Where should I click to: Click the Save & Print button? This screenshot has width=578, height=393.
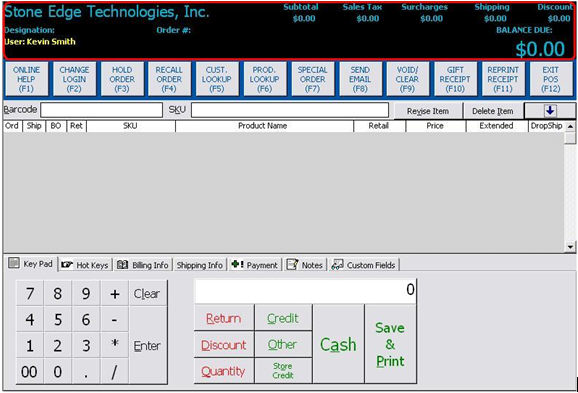pos(390,344)
